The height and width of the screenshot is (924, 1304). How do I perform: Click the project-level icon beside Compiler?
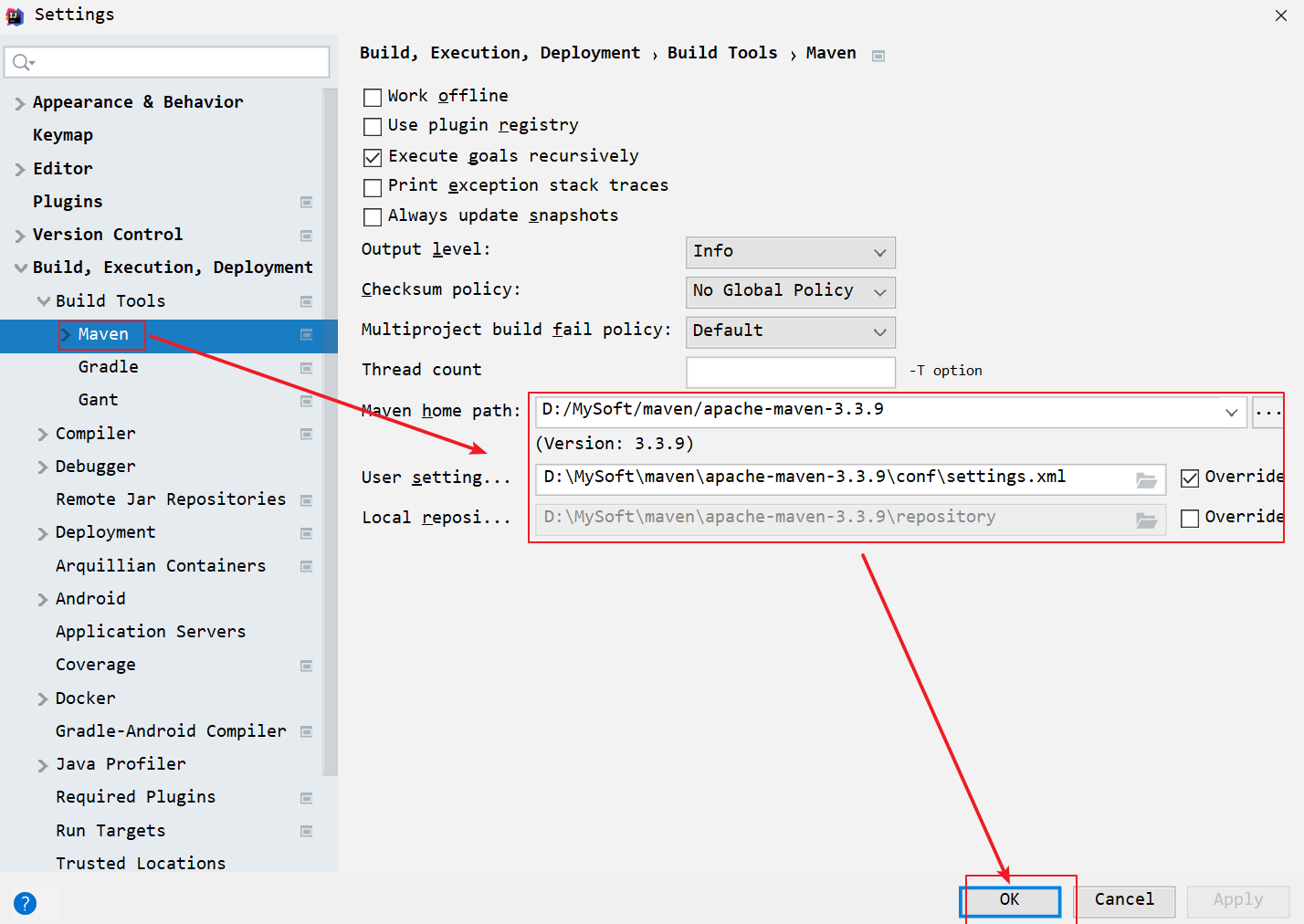pos(307,434)
